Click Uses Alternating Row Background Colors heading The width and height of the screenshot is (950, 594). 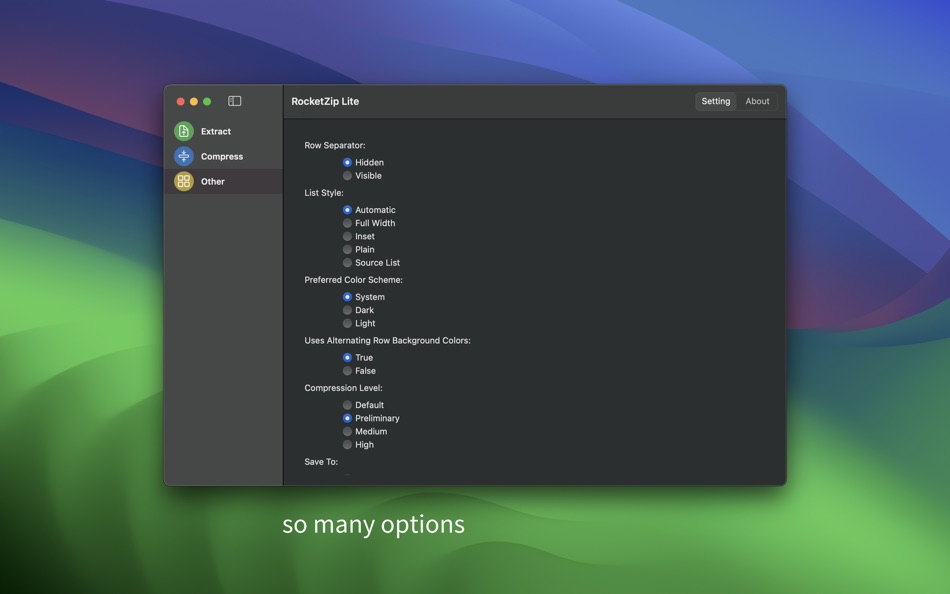click(x=387, y=341)
